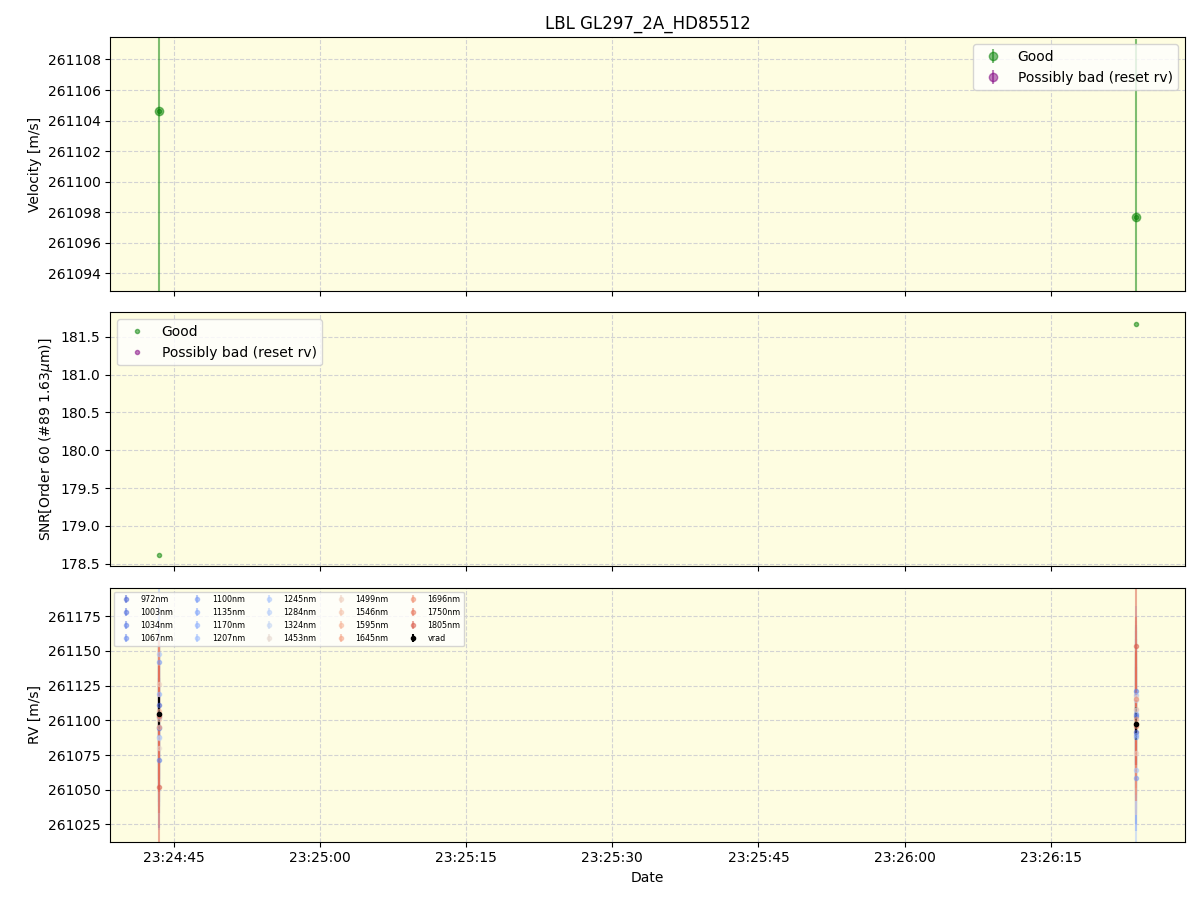This screenshot has height=900, width=1200.
Task: Select the second velocity point near 261097.7
Action: 1136,217
